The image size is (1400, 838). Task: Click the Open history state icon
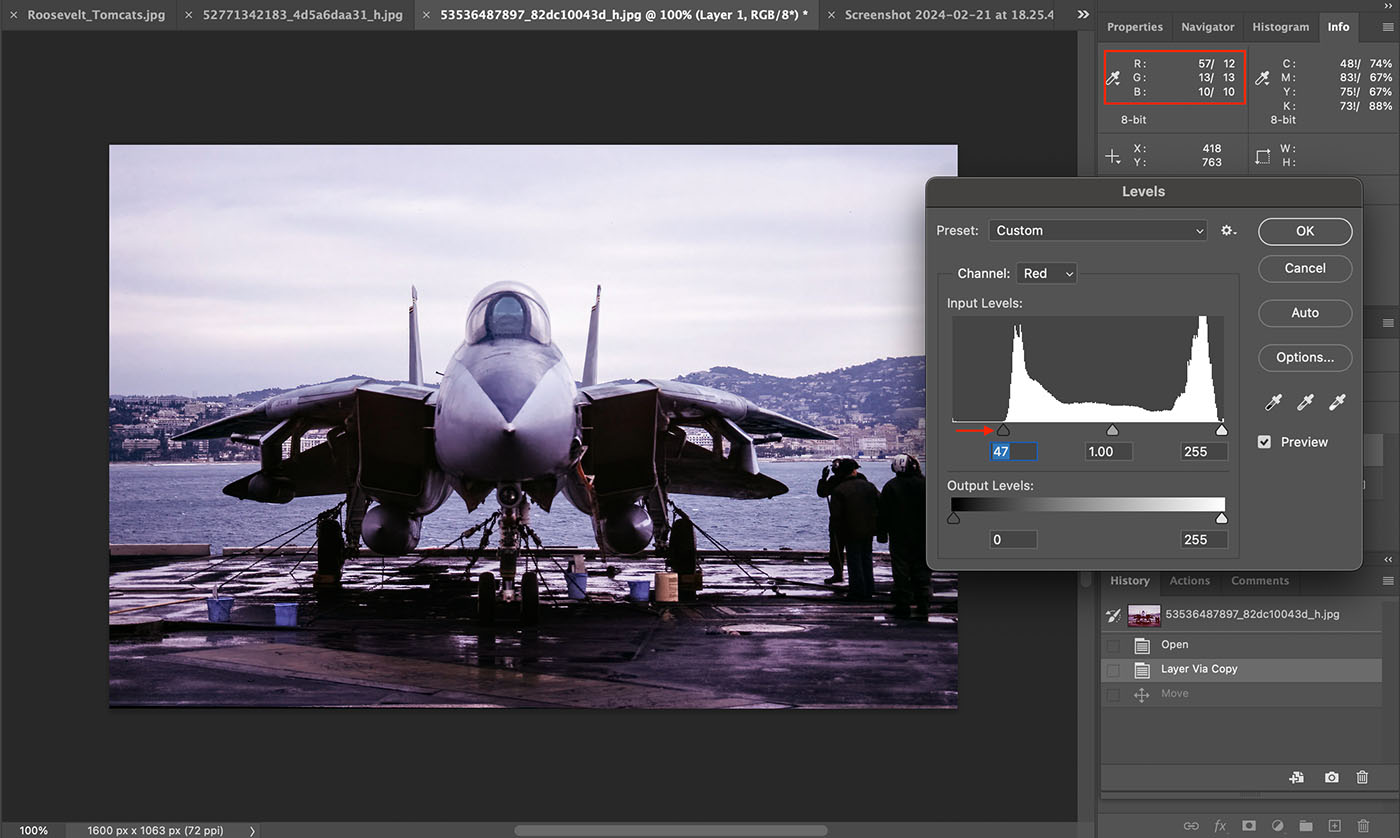tap(1141, 645)
